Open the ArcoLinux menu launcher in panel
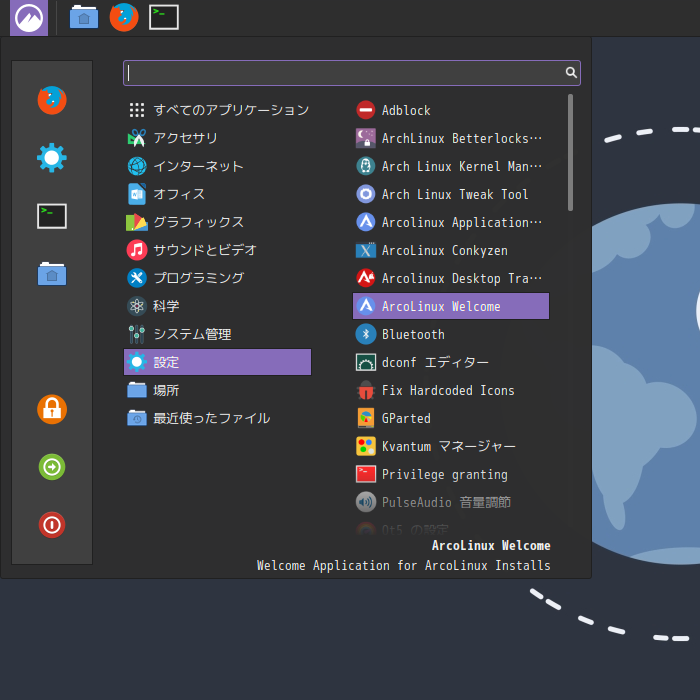Image resolution: width=700 pixels, height=700 pixels. (29, 17)
